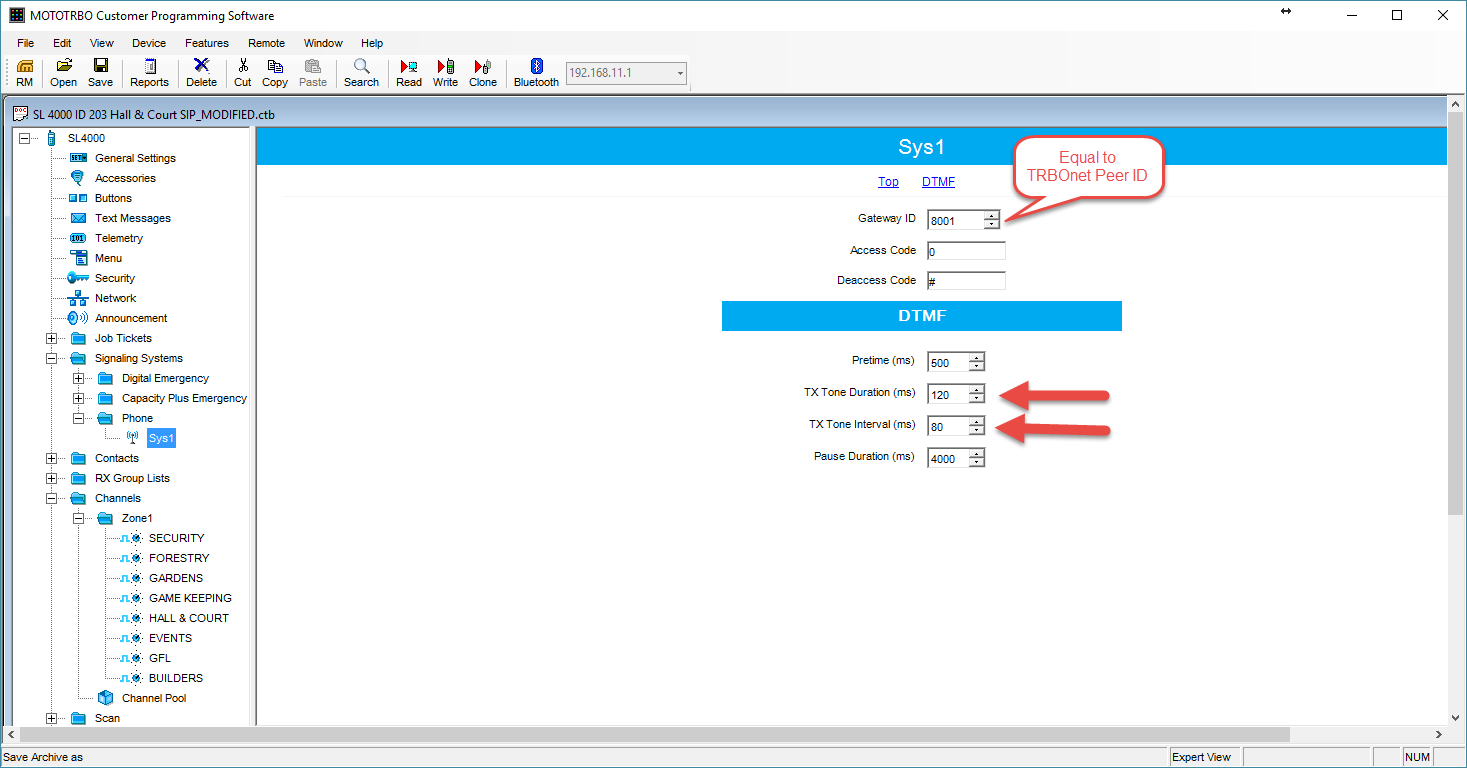1467x768 pixels.
Task: Open the Device menu
Action: (x=149, y=43)
